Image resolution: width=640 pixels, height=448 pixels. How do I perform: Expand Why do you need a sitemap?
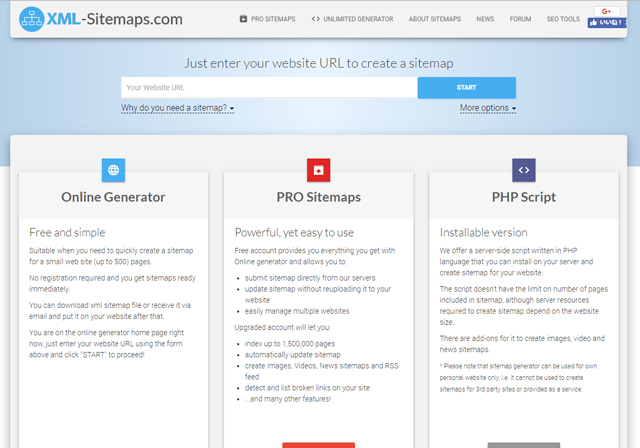pyautogui.click(x=177, y=108)
